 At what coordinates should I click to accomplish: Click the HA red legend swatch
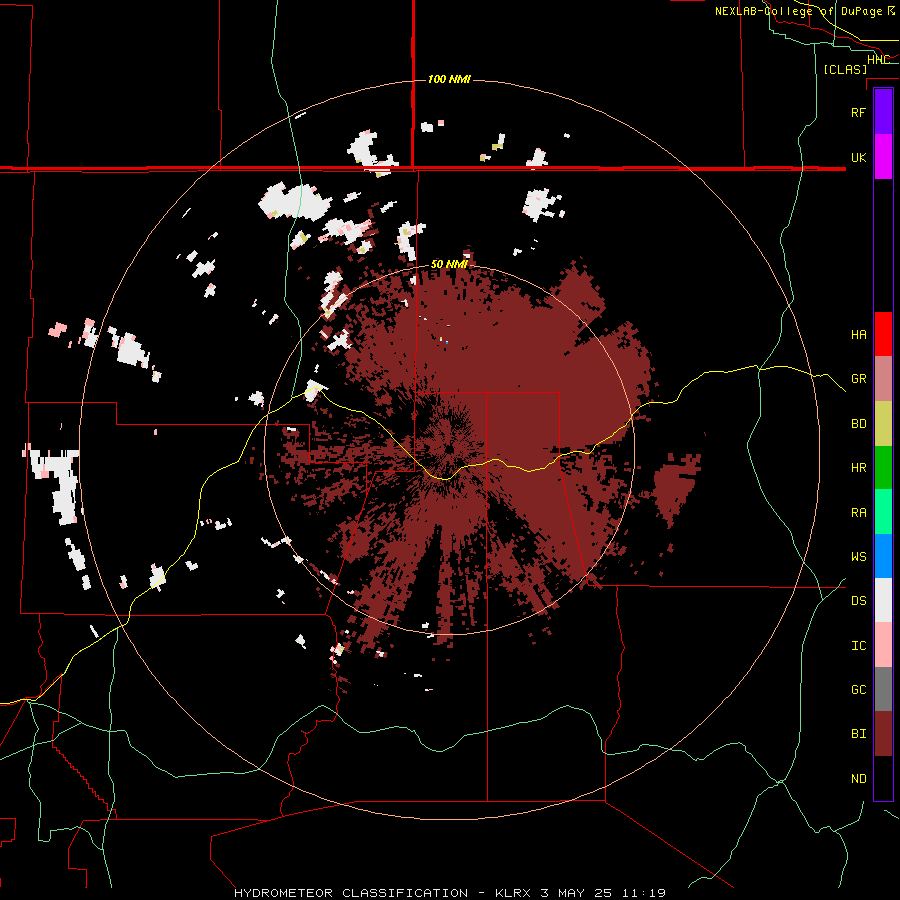pyautogui.click(x=883, y=334)
